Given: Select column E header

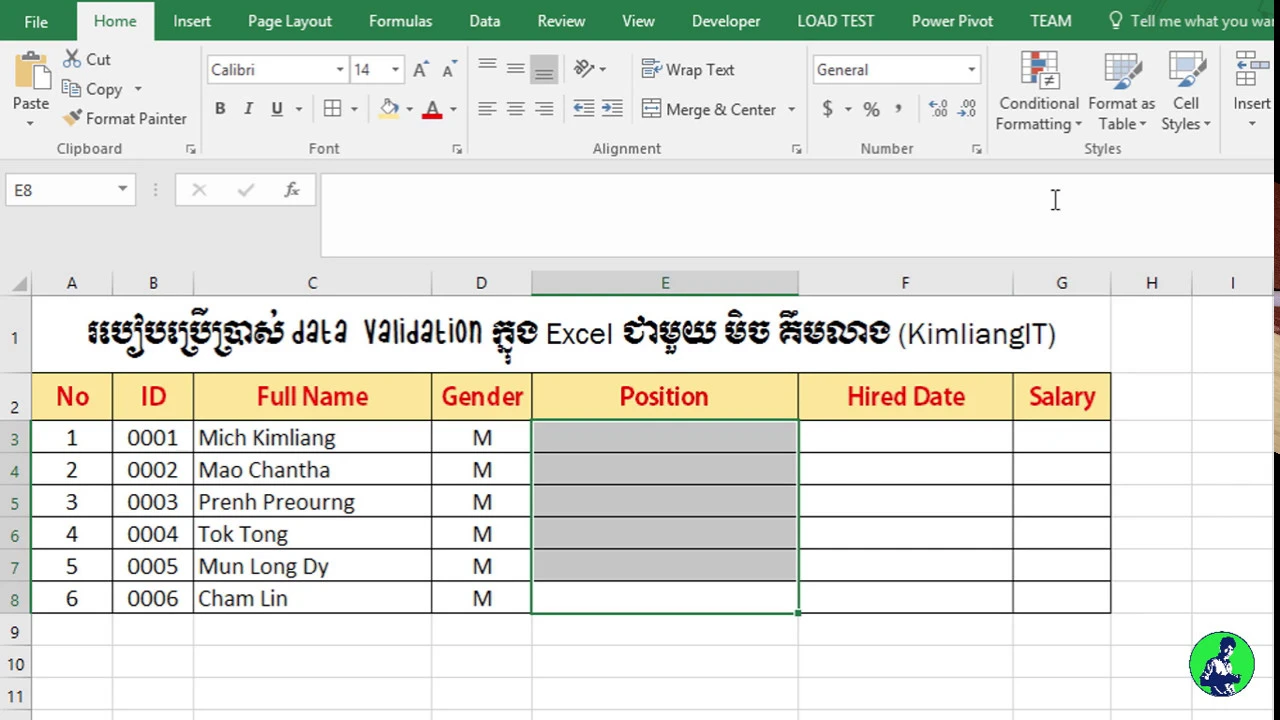Looking at the screenshot, I should point(665,283).
